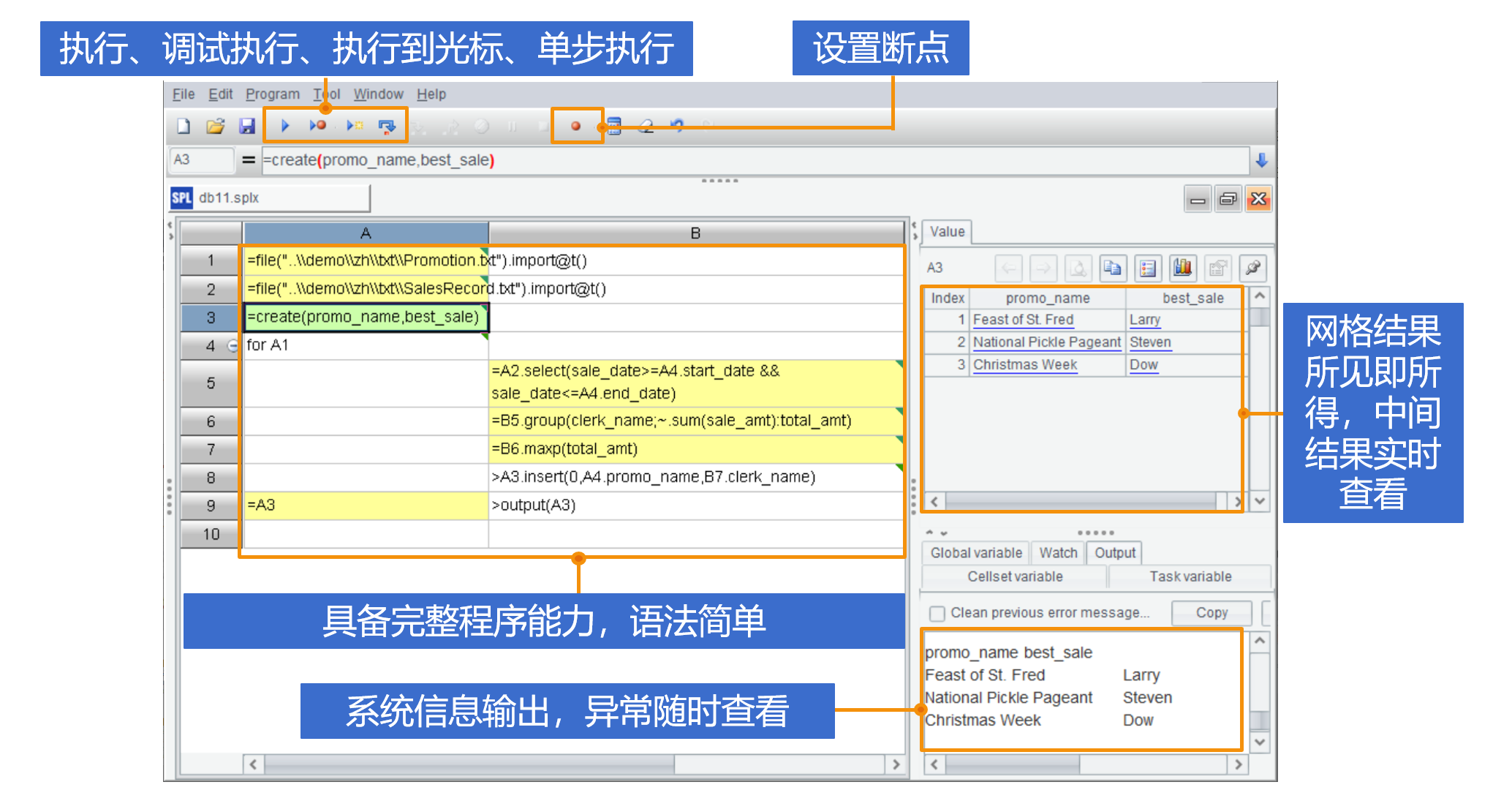
Task: Switch to the Watch tab
Action: coord(1057,552)
